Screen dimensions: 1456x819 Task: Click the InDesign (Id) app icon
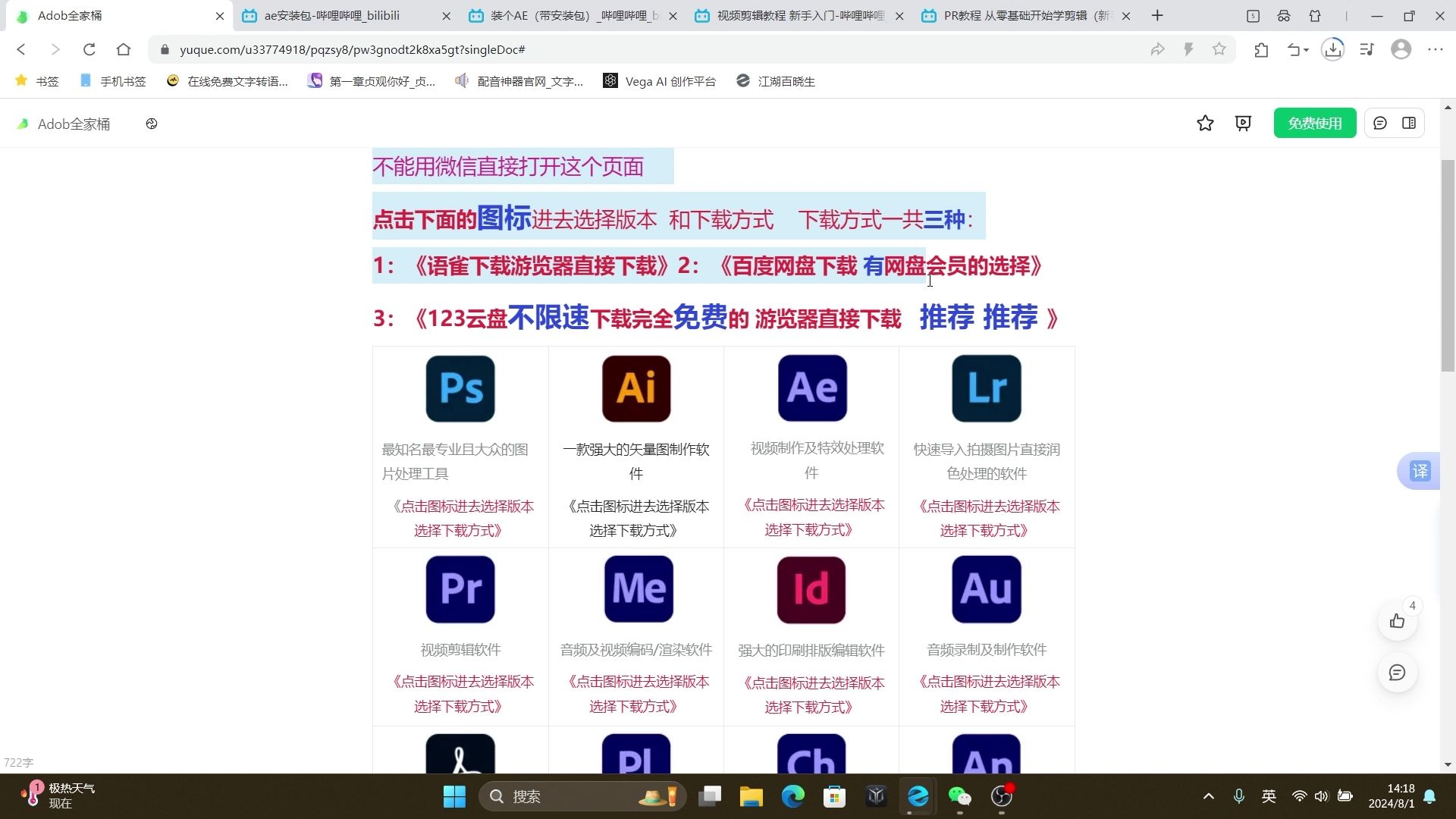pos(811,589)
